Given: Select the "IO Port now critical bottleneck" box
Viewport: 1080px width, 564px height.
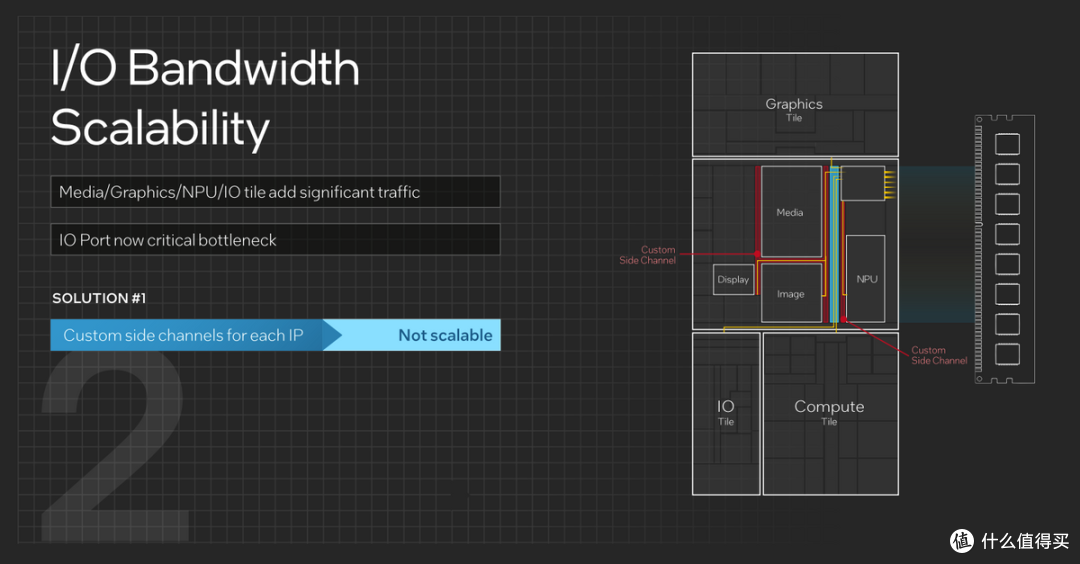Looking at the screenshot, I should (x=275, y=240).
